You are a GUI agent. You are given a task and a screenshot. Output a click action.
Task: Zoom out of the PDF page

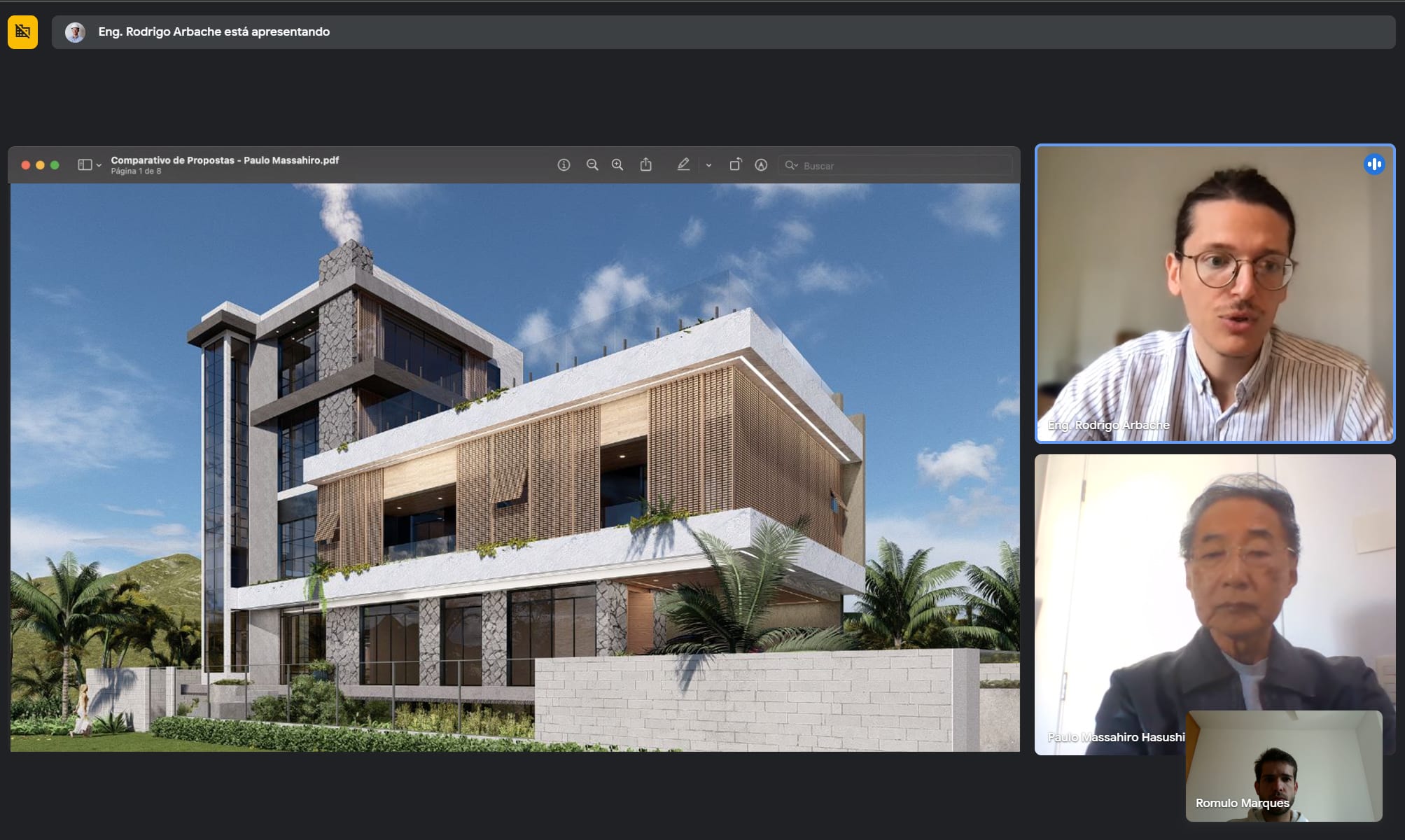click(x=592, y=165)
